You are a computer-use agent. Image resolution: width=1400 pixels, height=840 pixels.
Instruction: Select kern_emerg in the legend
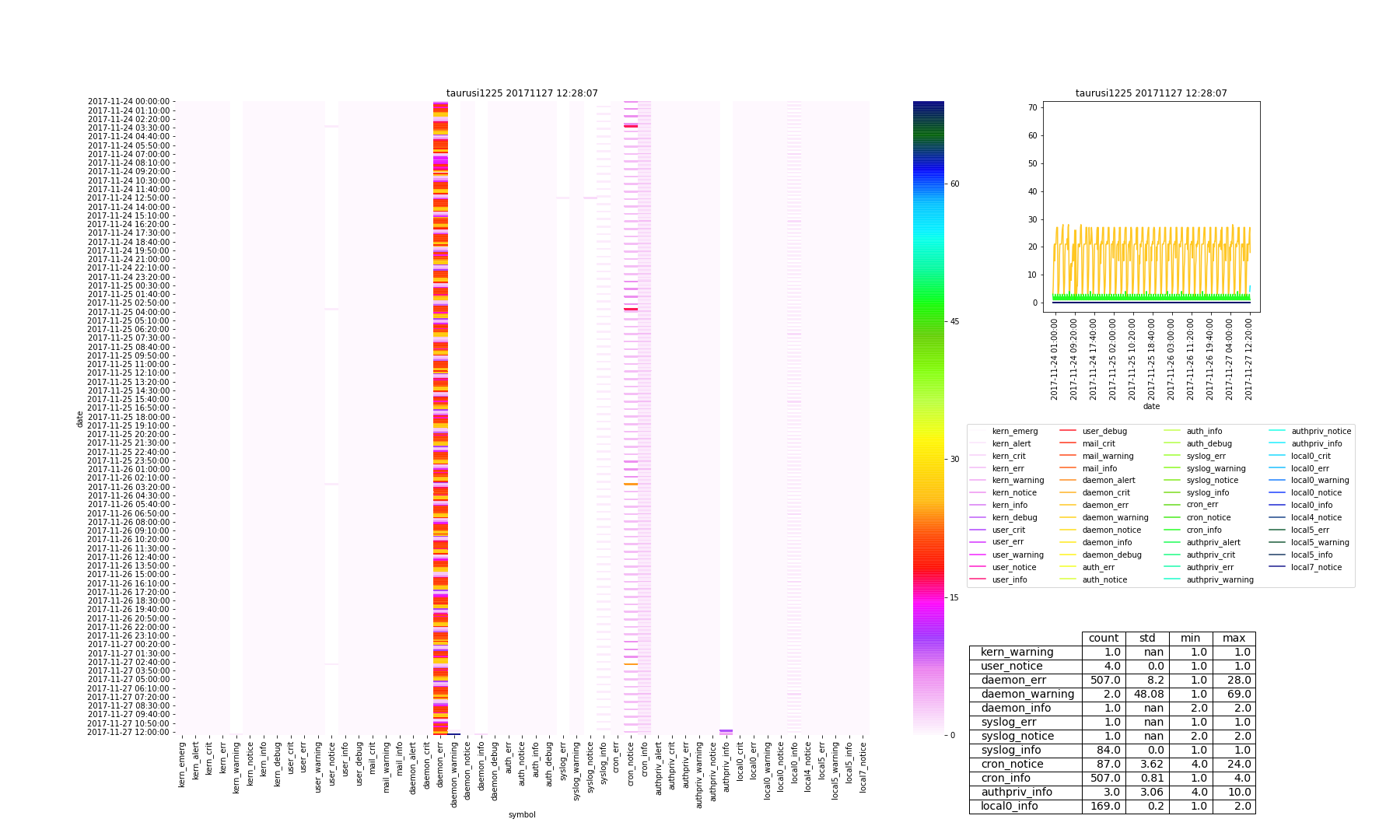[1014, 431]
